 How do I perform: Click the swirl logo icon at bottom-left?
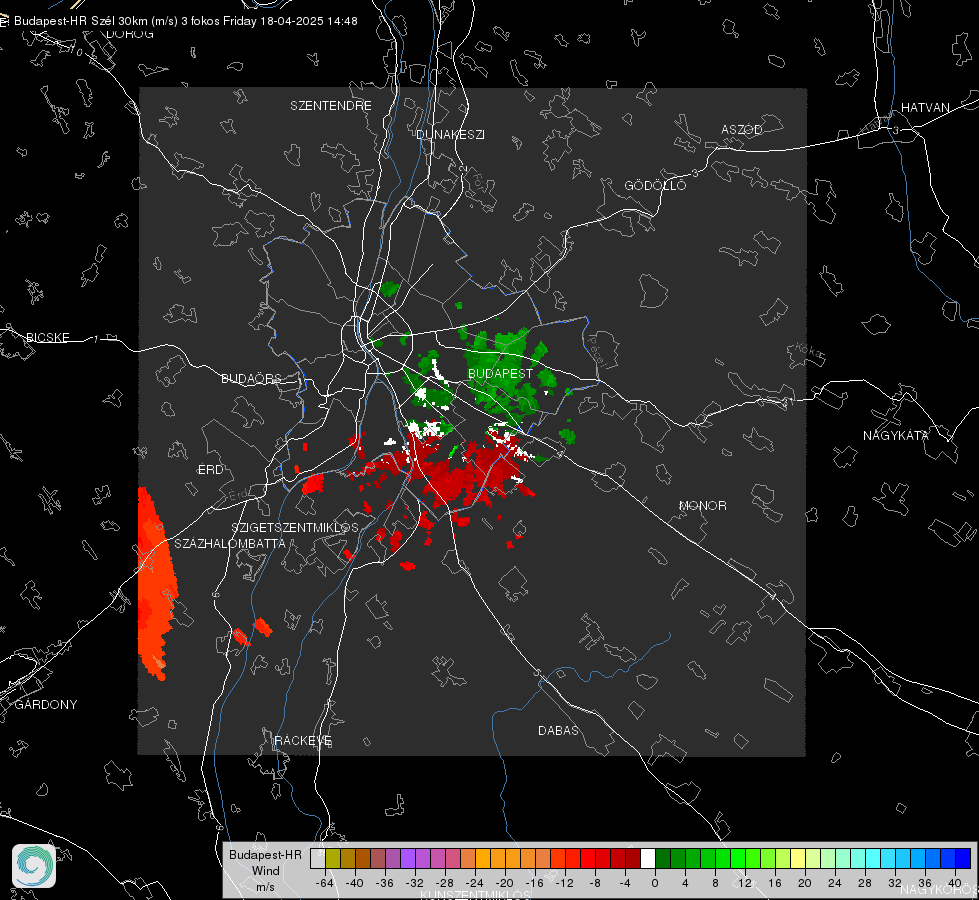[34, 866]
